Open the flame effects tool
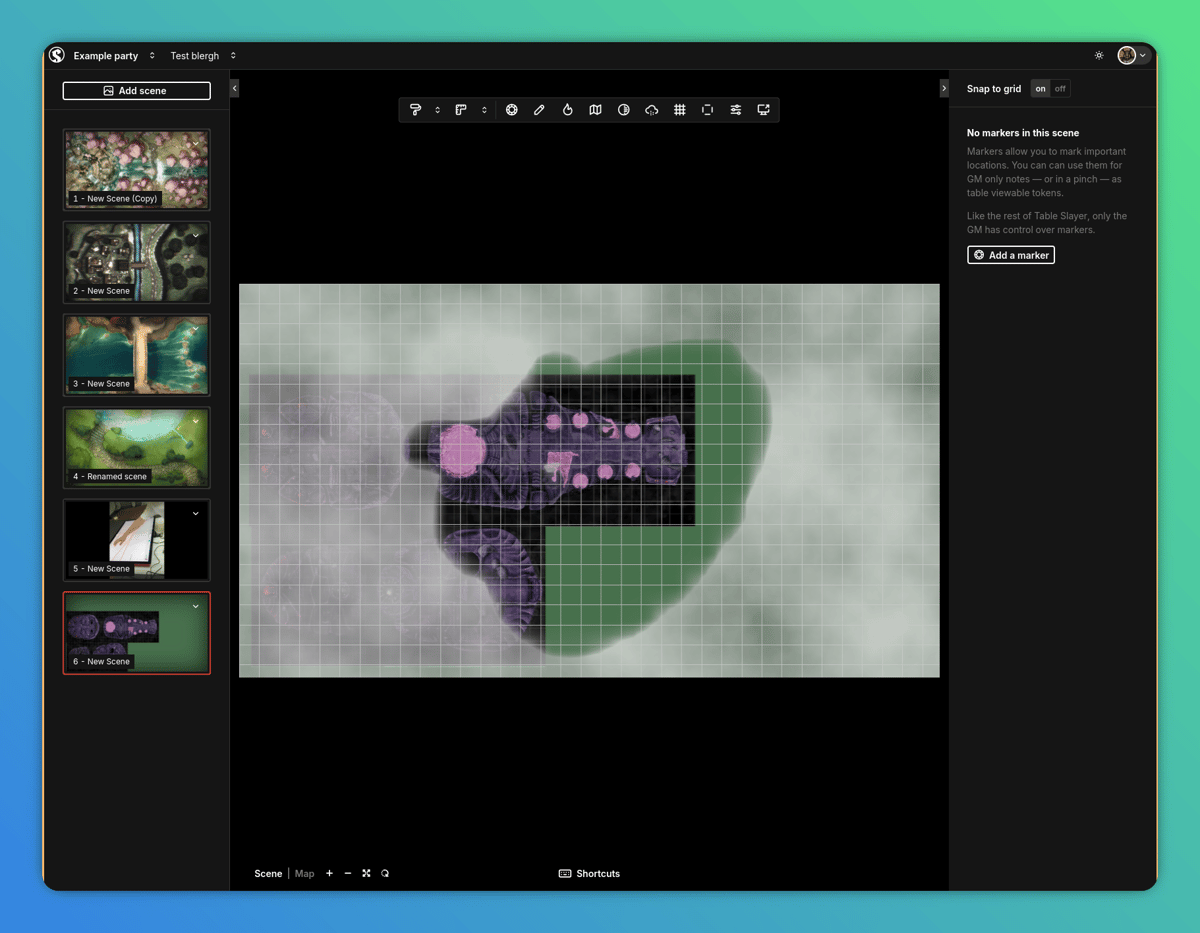1200x933 pixels. point(567,110)
